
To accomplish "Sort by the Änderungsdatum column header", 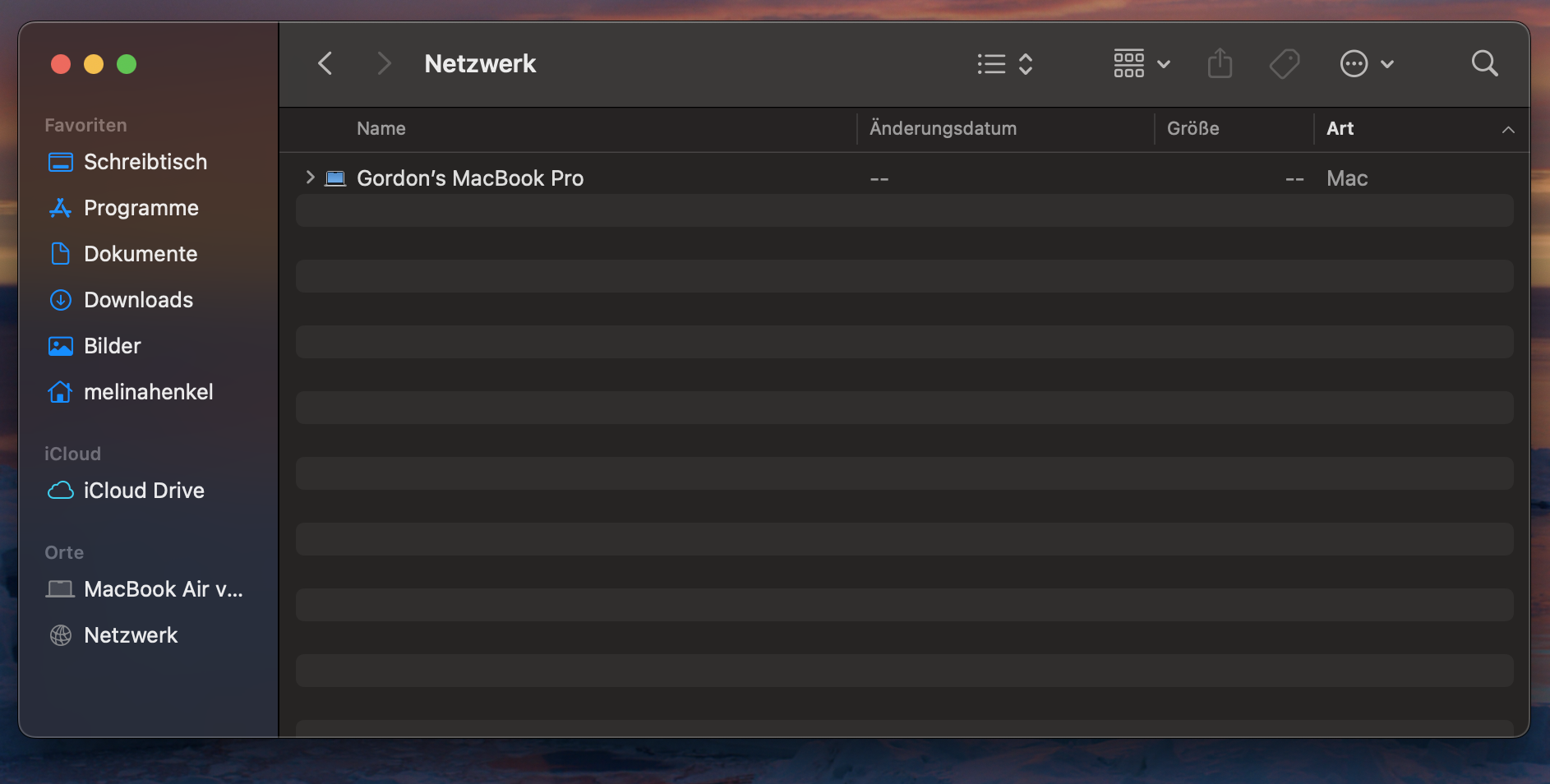I will 943,128.
